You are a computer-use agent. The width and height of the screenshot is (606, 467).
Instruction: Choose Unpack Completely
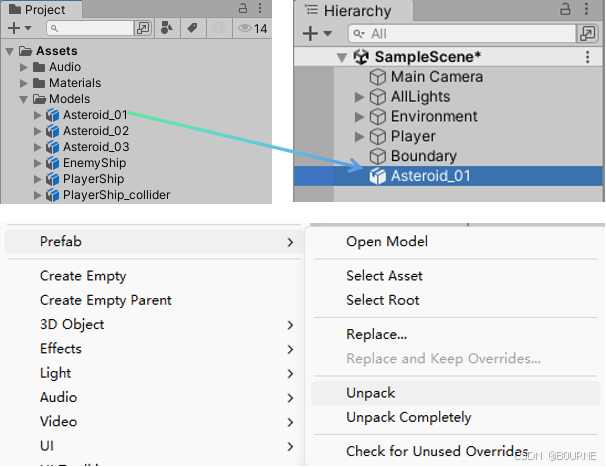[x=409, y=418]
